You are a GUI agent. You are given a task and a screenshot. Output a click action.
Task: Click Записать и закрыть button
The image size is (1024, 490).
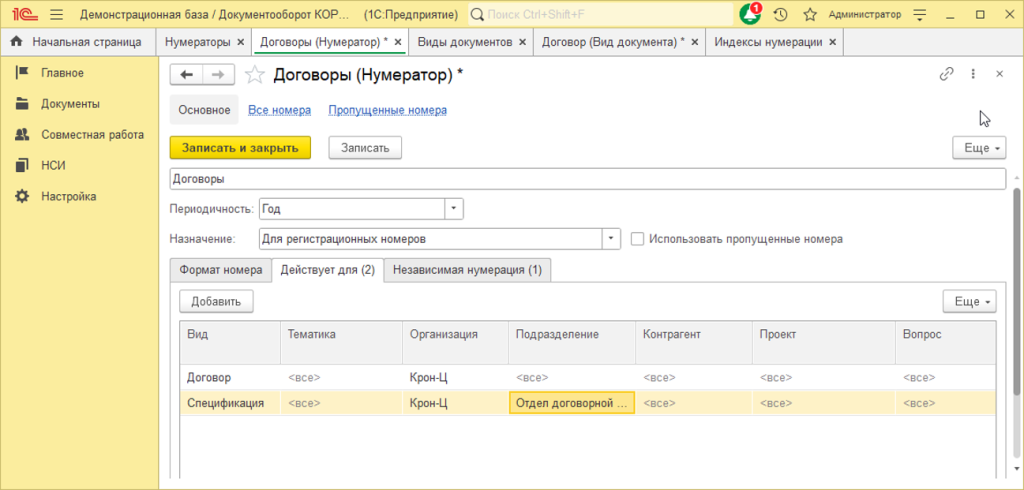click(x=240, y=148)
